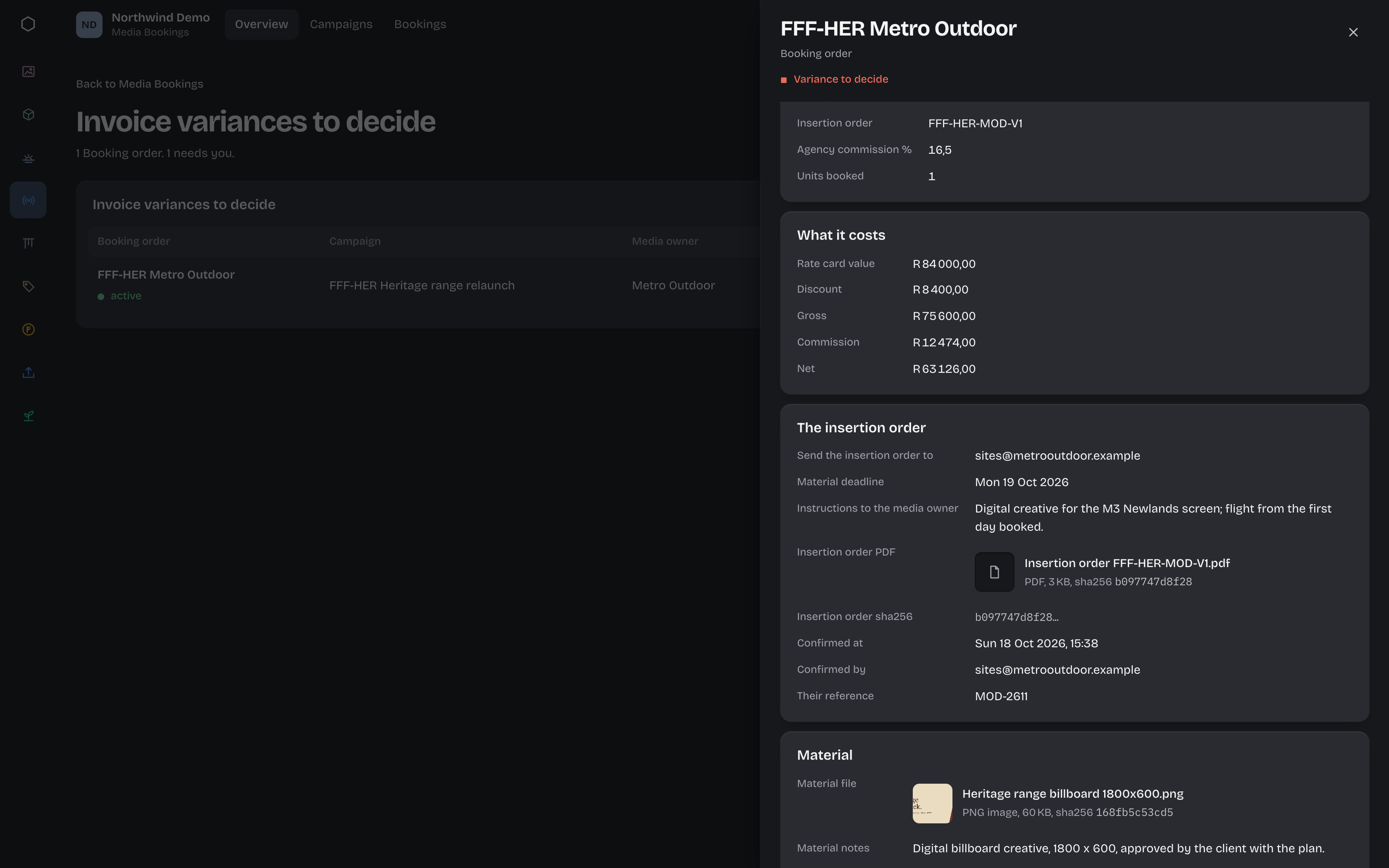Select the Net value R 63 126,00

(944, 369)
